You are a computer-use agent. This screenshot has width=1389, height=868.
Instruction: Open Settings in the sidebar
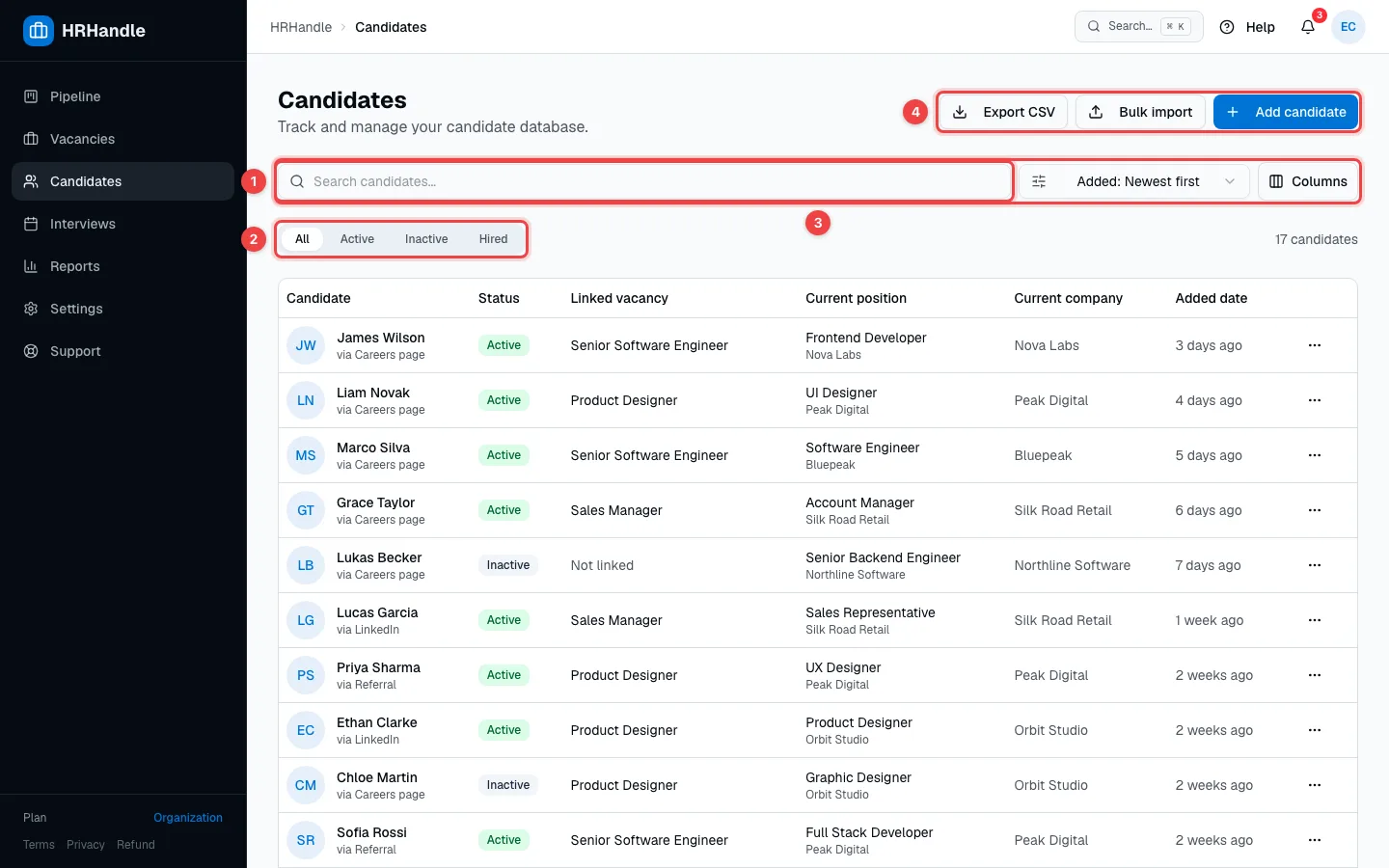[x=123, y=309]
